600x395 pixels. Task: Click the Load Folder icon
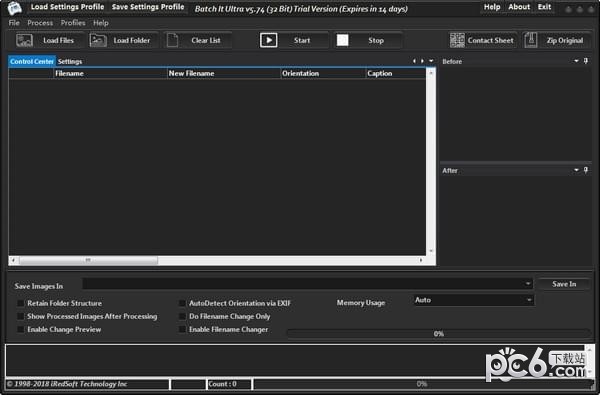tap(98, 40)
